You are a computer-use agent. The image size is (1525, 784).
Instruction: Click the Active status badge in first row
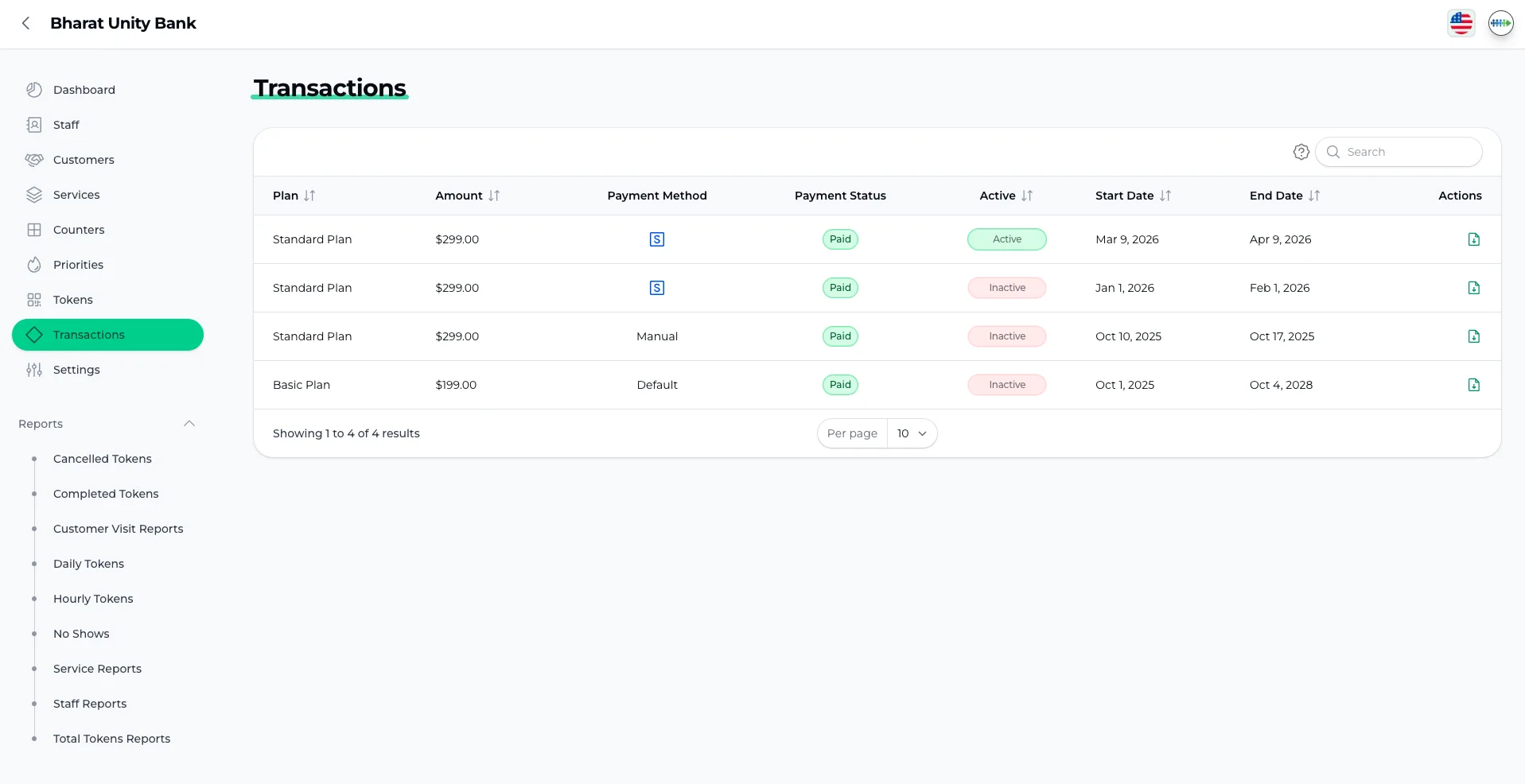pyautogui.click(x=1006, y=239)
